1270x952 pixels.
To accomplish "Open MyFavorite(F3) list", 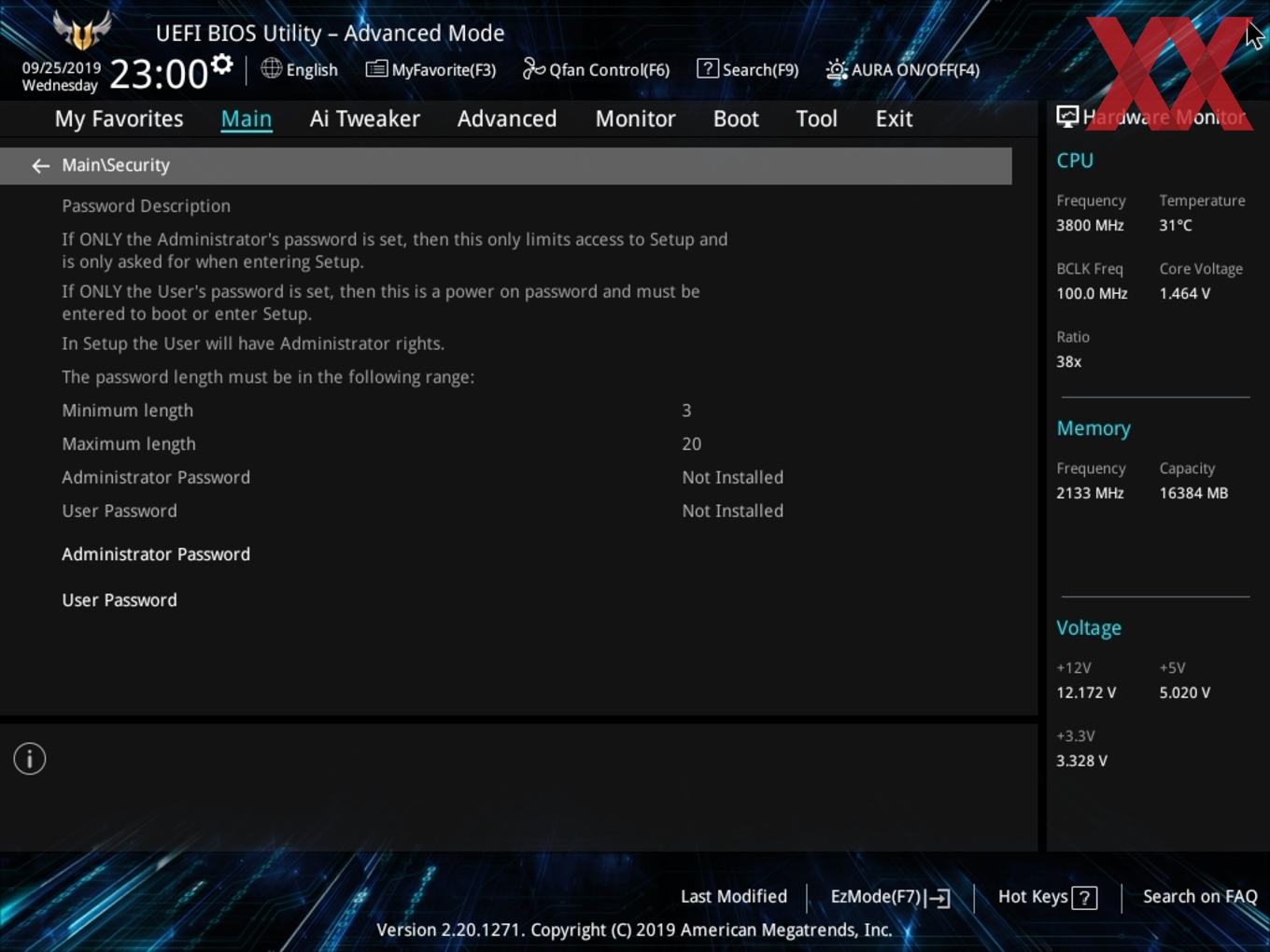I will point(430,70).
